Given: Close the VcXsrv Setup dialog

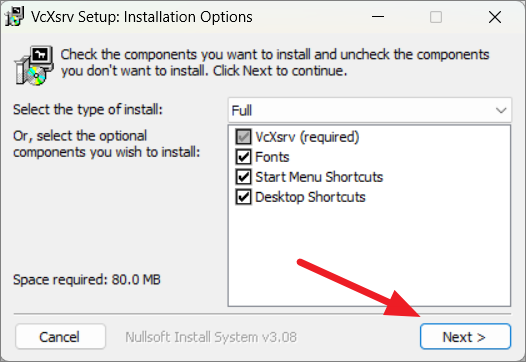Looking at the screenshot, I should click(494, 17).
